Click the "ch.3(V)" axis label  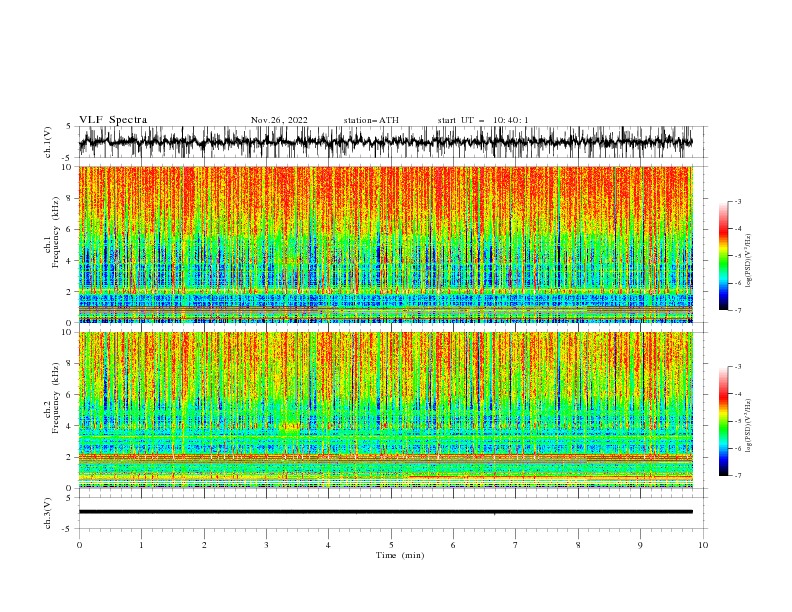48,513
